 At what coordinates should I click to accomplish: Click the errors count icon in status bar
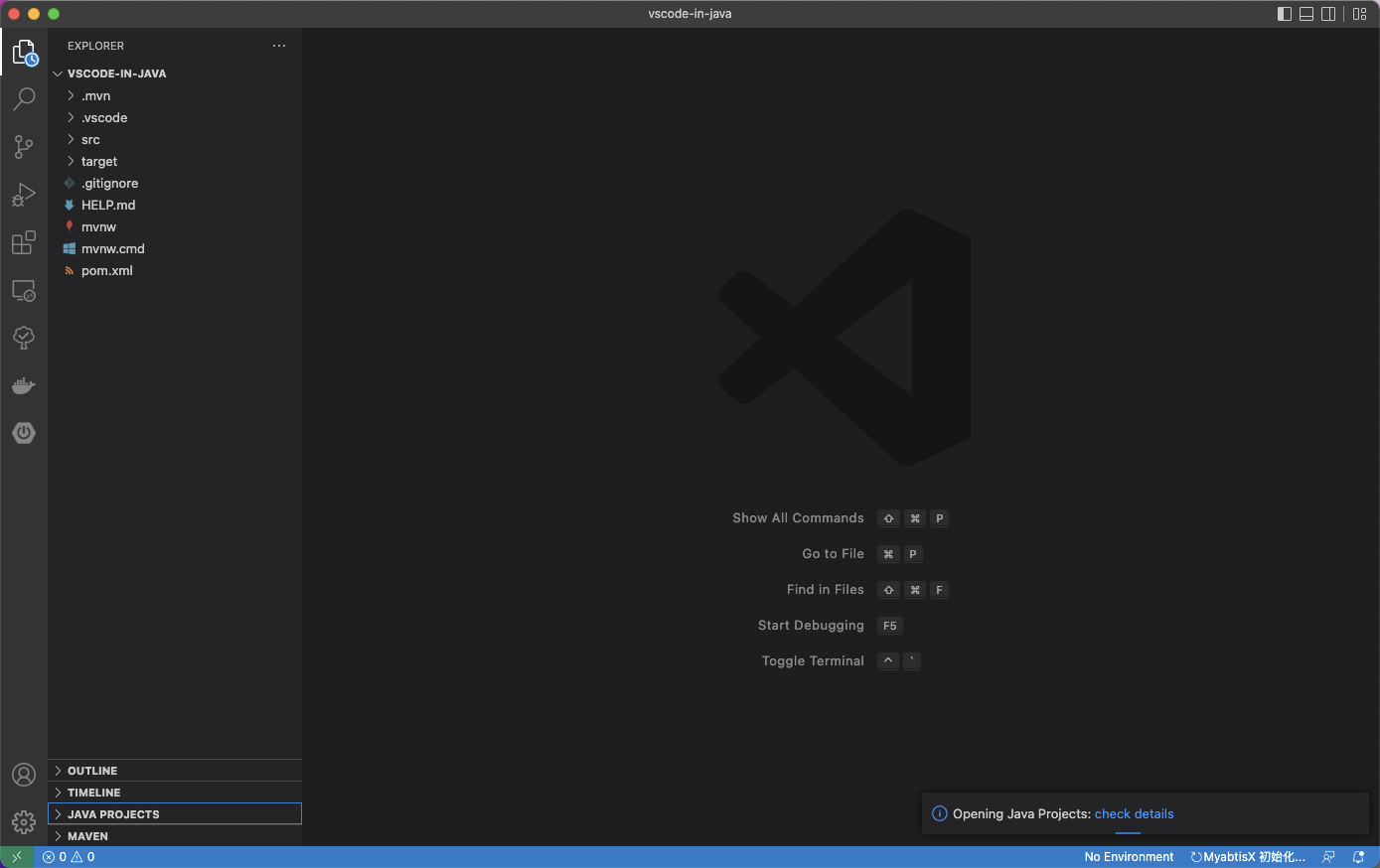54,857
